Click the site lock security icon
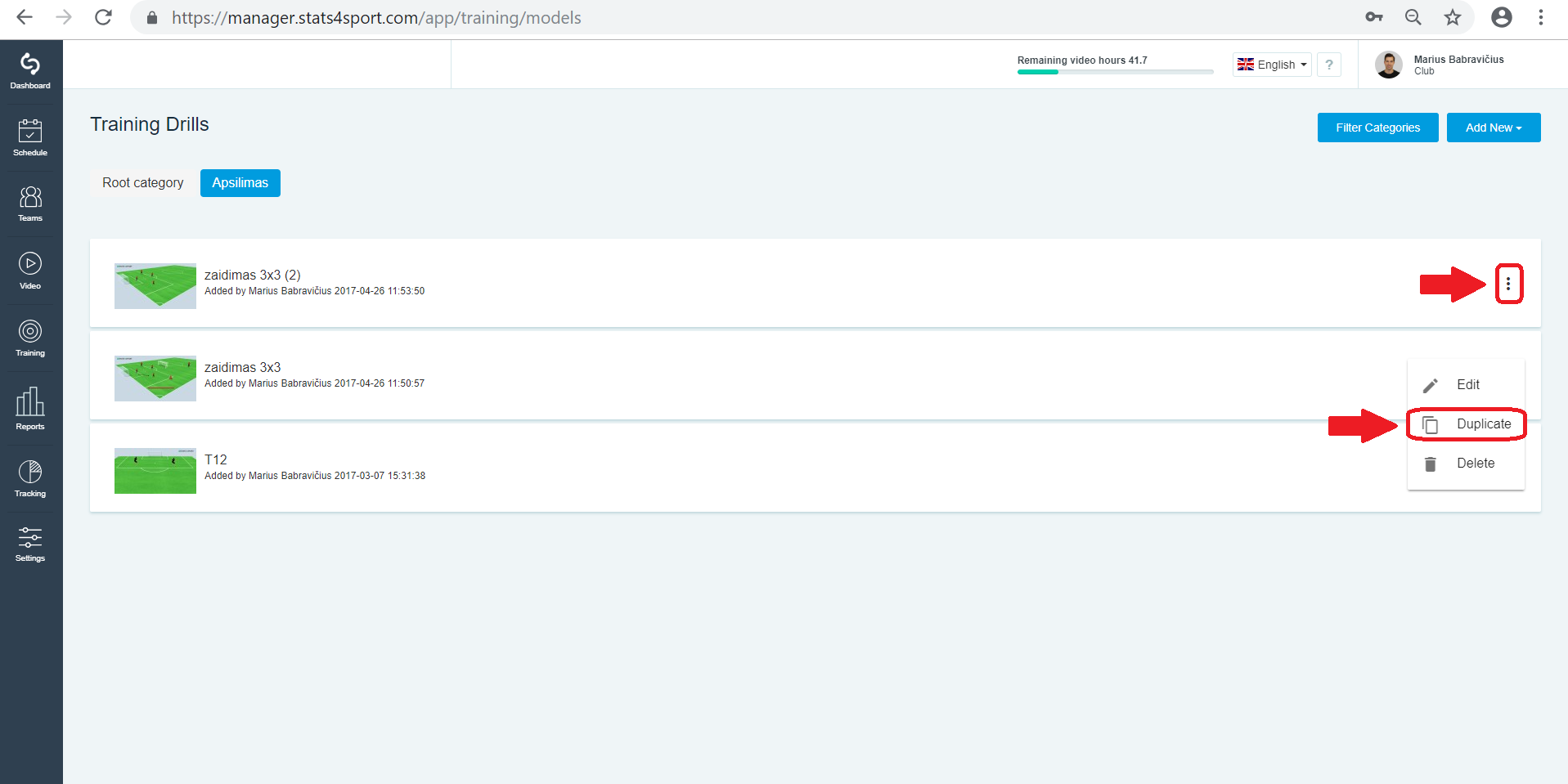This screenshot has height=784, width=1568. coord(152,17)
